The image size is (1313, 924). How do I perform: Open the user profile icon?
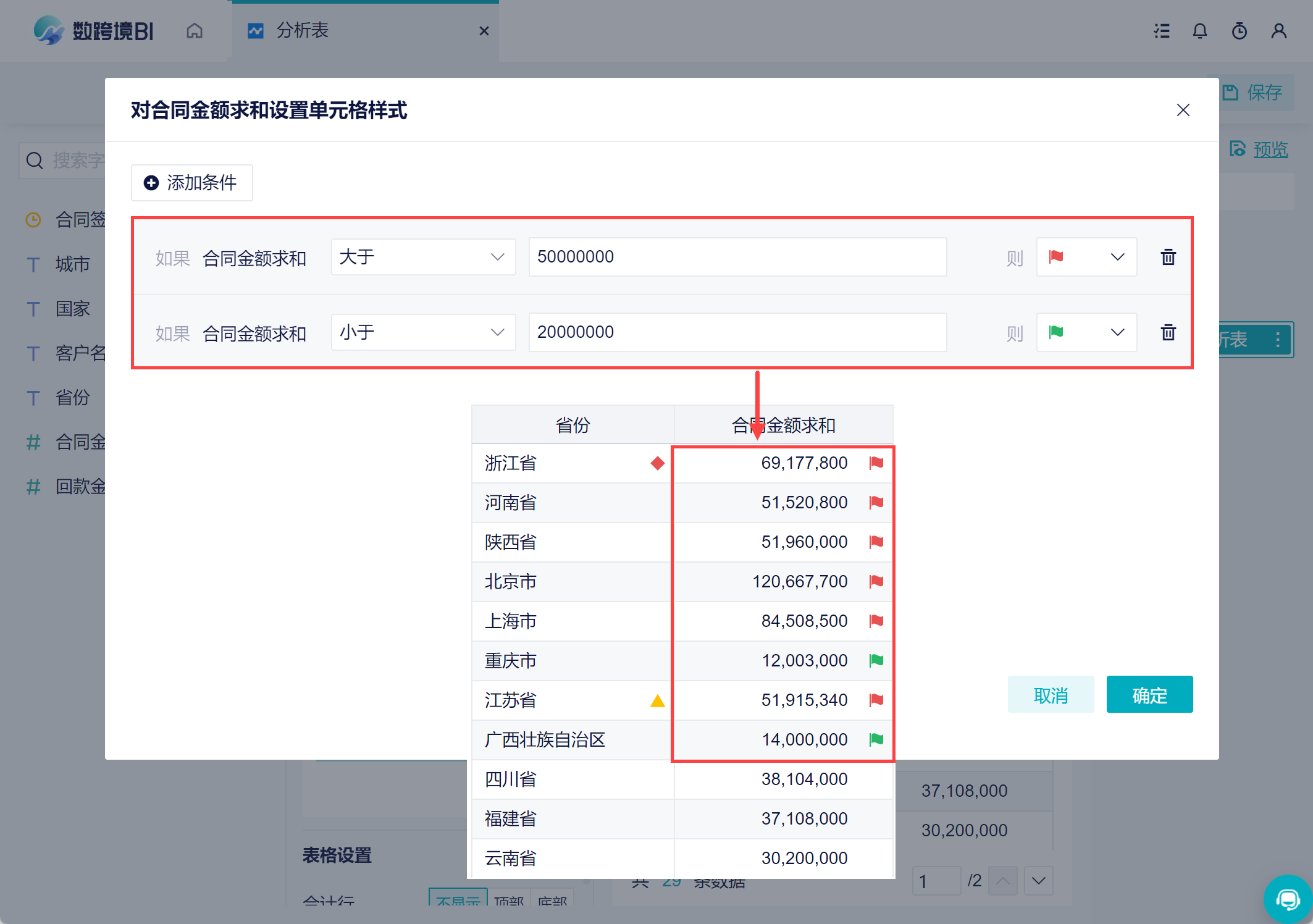click(1278, 31)
